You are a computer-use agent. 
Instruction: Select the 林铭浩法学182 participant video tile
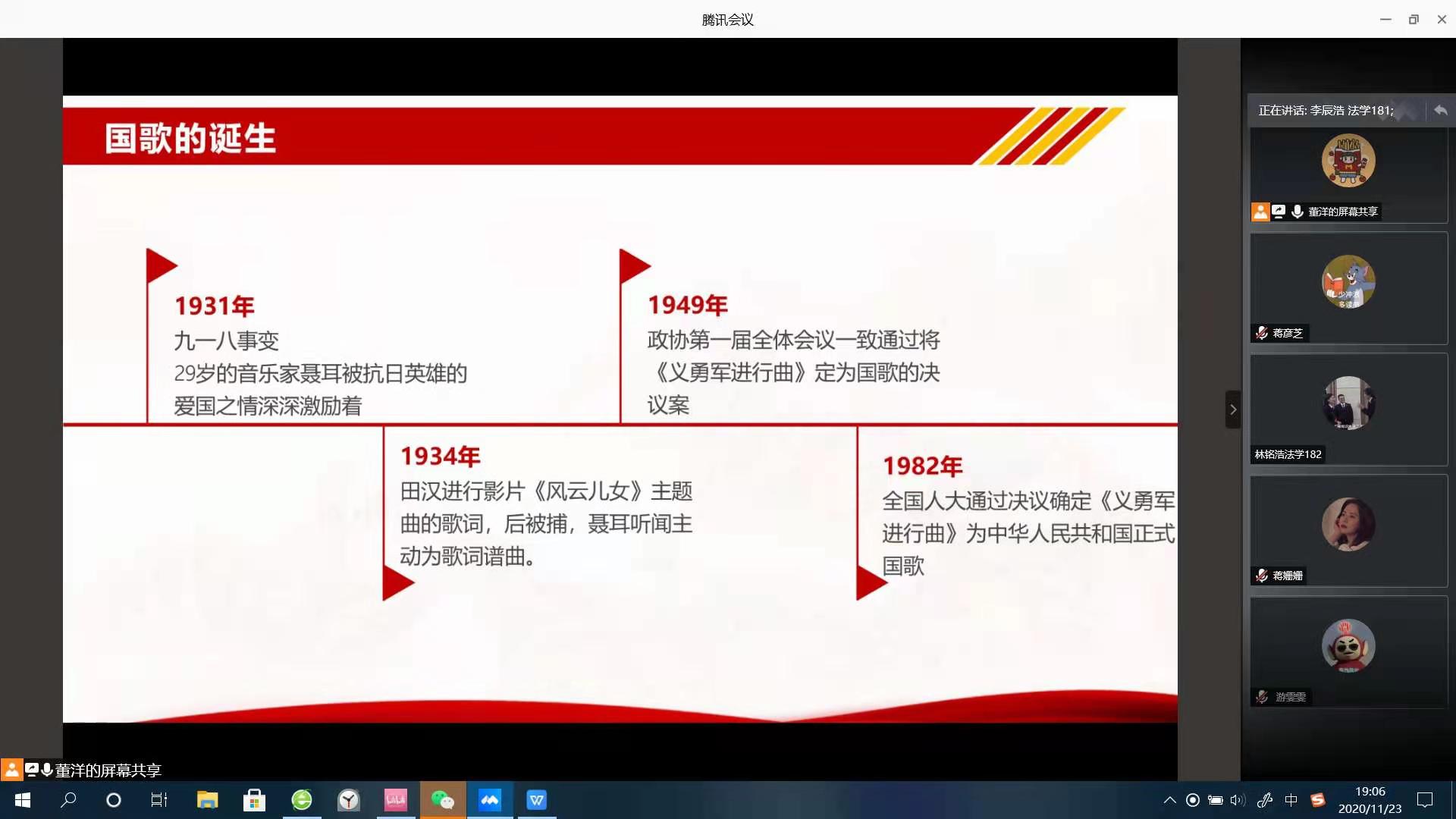tap(1348, 409)
